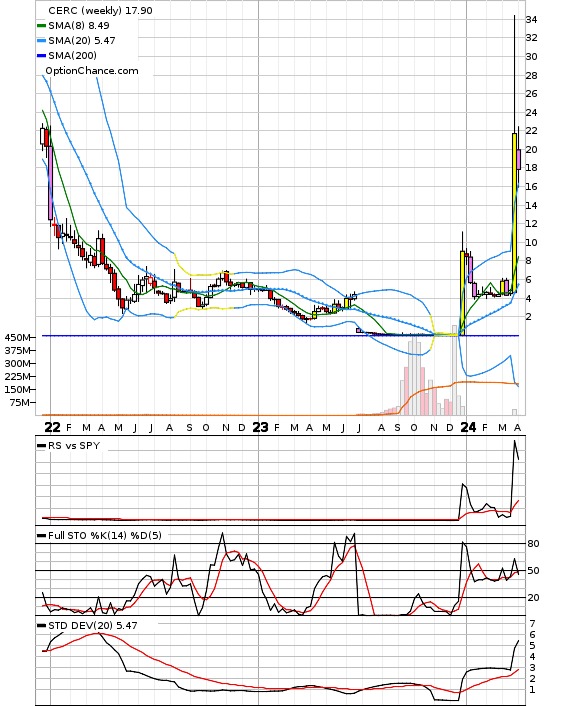Click the light blue SMA(20) legend swatch
The height and width of the screenshot is (706, 566).
(x=41, y=41)
